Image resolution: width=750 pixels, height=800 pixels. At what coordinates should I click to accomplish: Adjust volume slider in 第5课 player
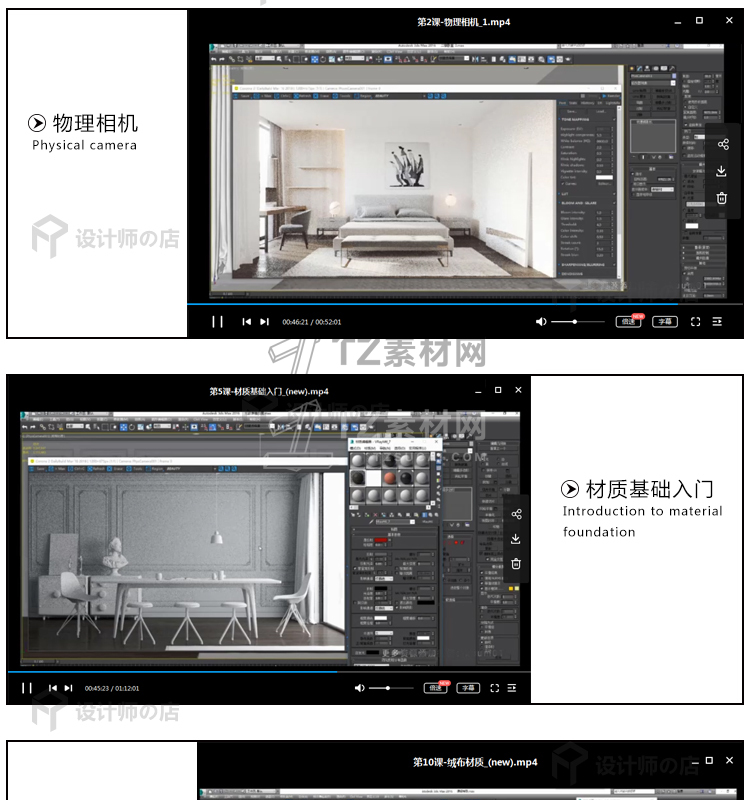pos(391,688)
